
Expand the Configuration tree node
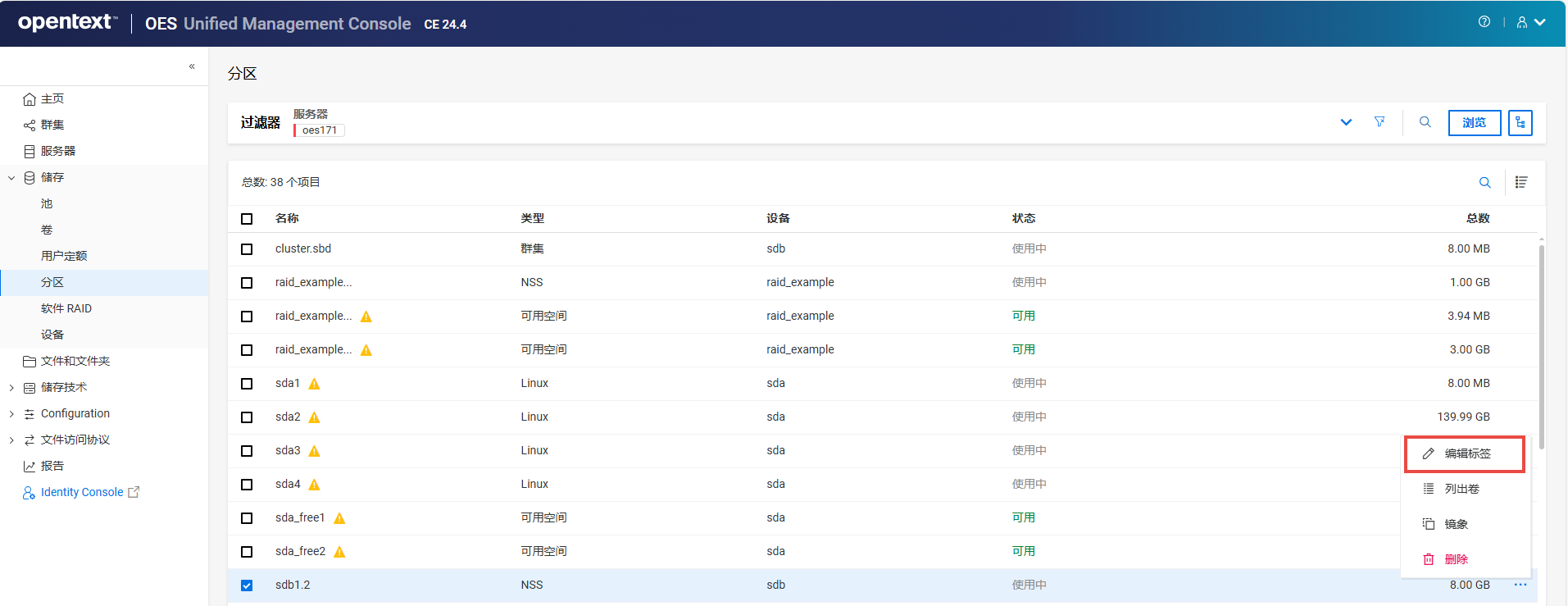(x=11, y=414)
